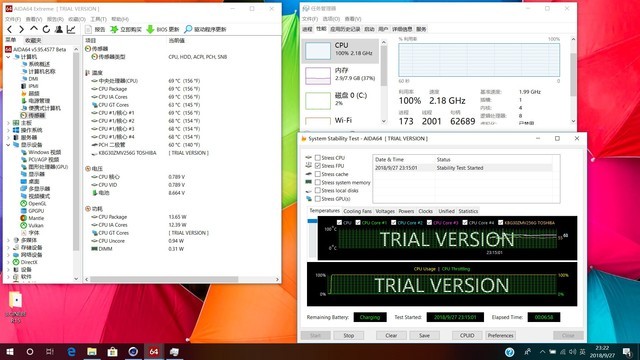Image resolution: width=640 pixels, height=360 pixels.
Task: Enable Stress local disks checkbox
Action: coord(318,191)
